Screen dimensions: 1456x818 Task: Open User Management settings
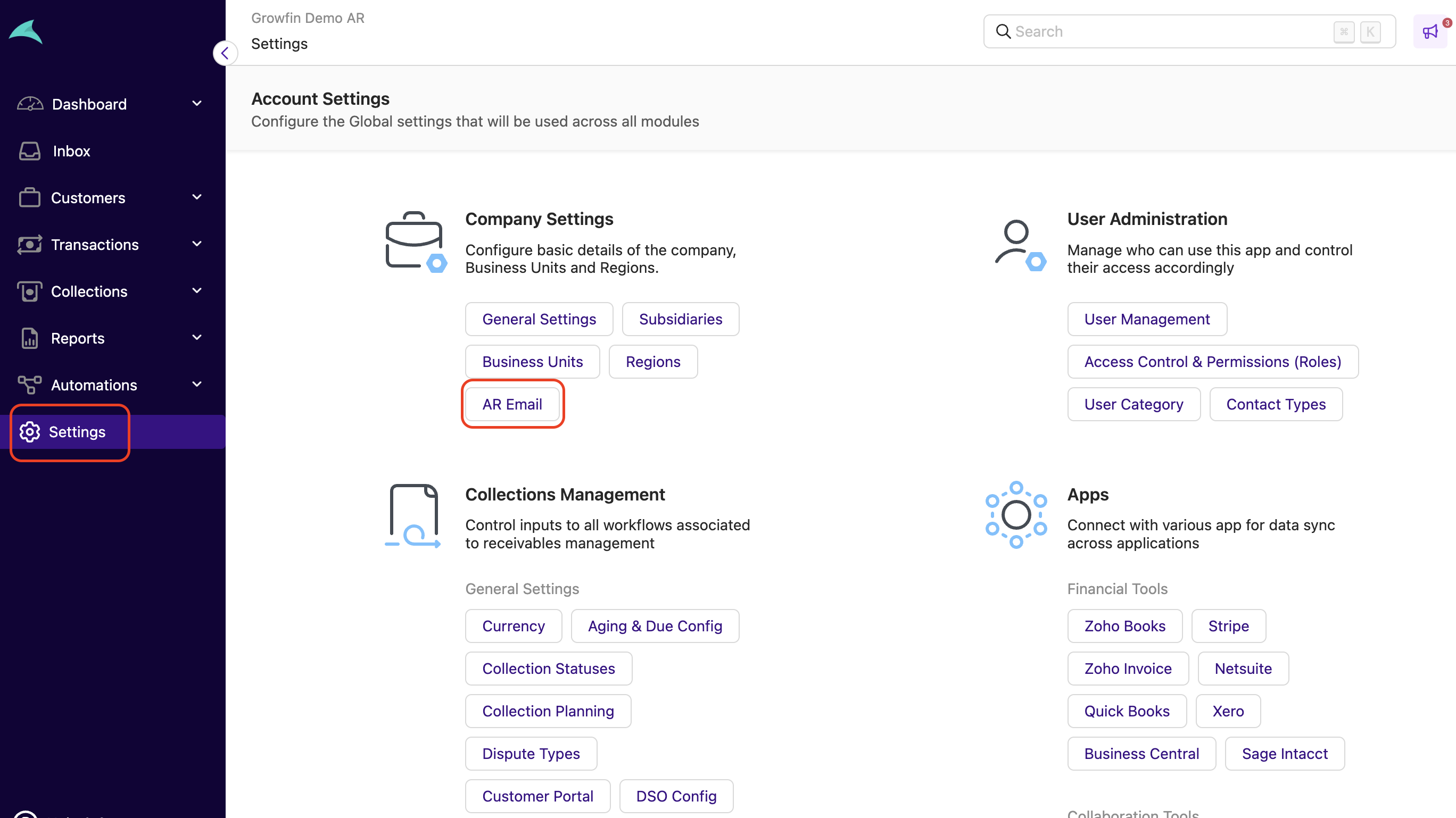[x=1146, y=319]
